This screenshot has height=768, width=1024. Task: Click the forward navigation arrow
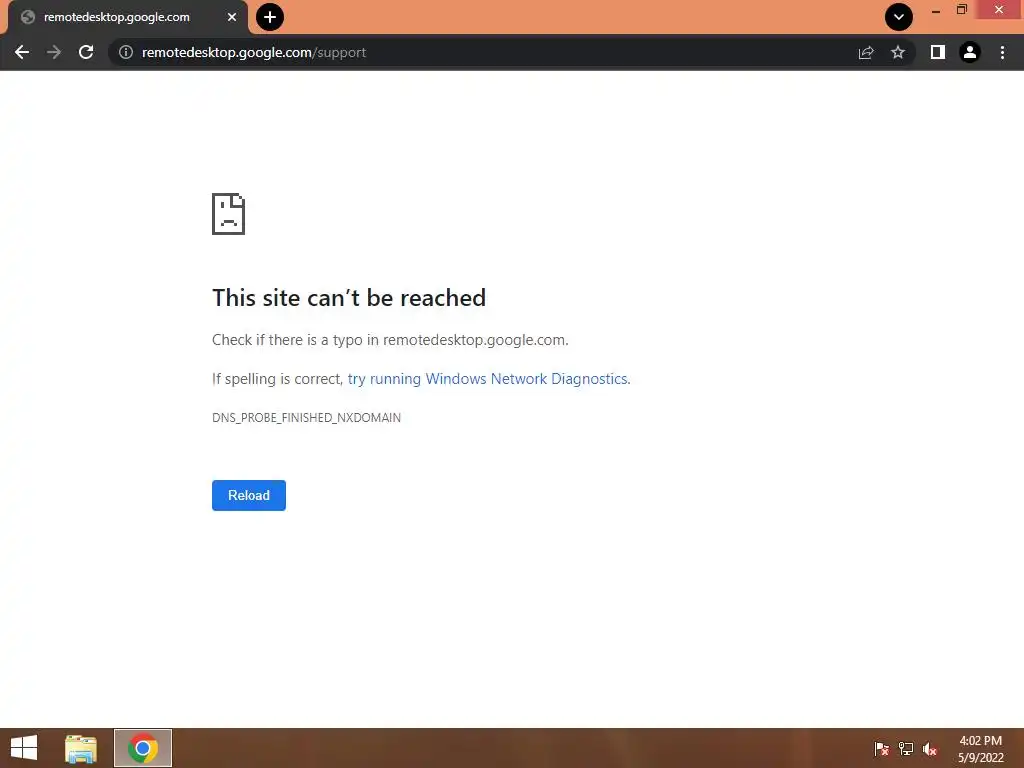54,52
